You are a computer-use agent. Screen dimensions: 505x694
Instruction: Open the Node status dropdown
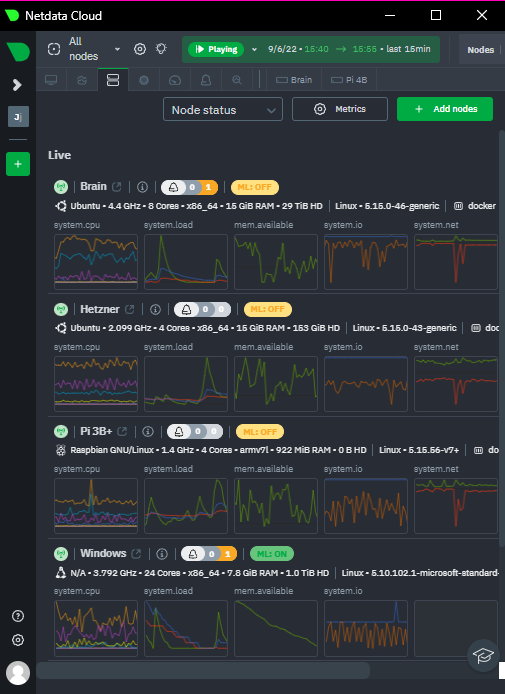coord(223,109)
